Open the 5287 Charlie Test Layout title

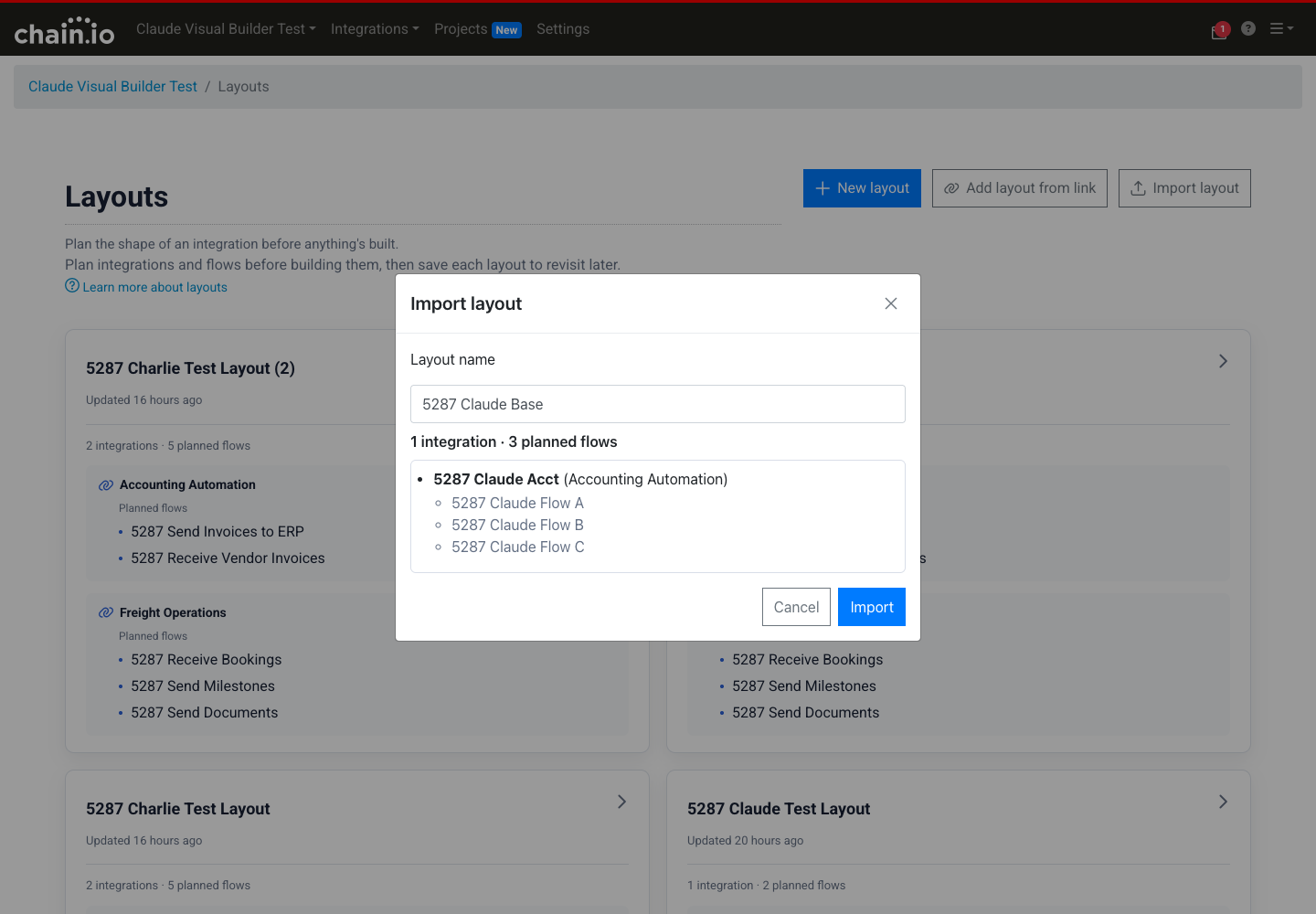point(178,809)
